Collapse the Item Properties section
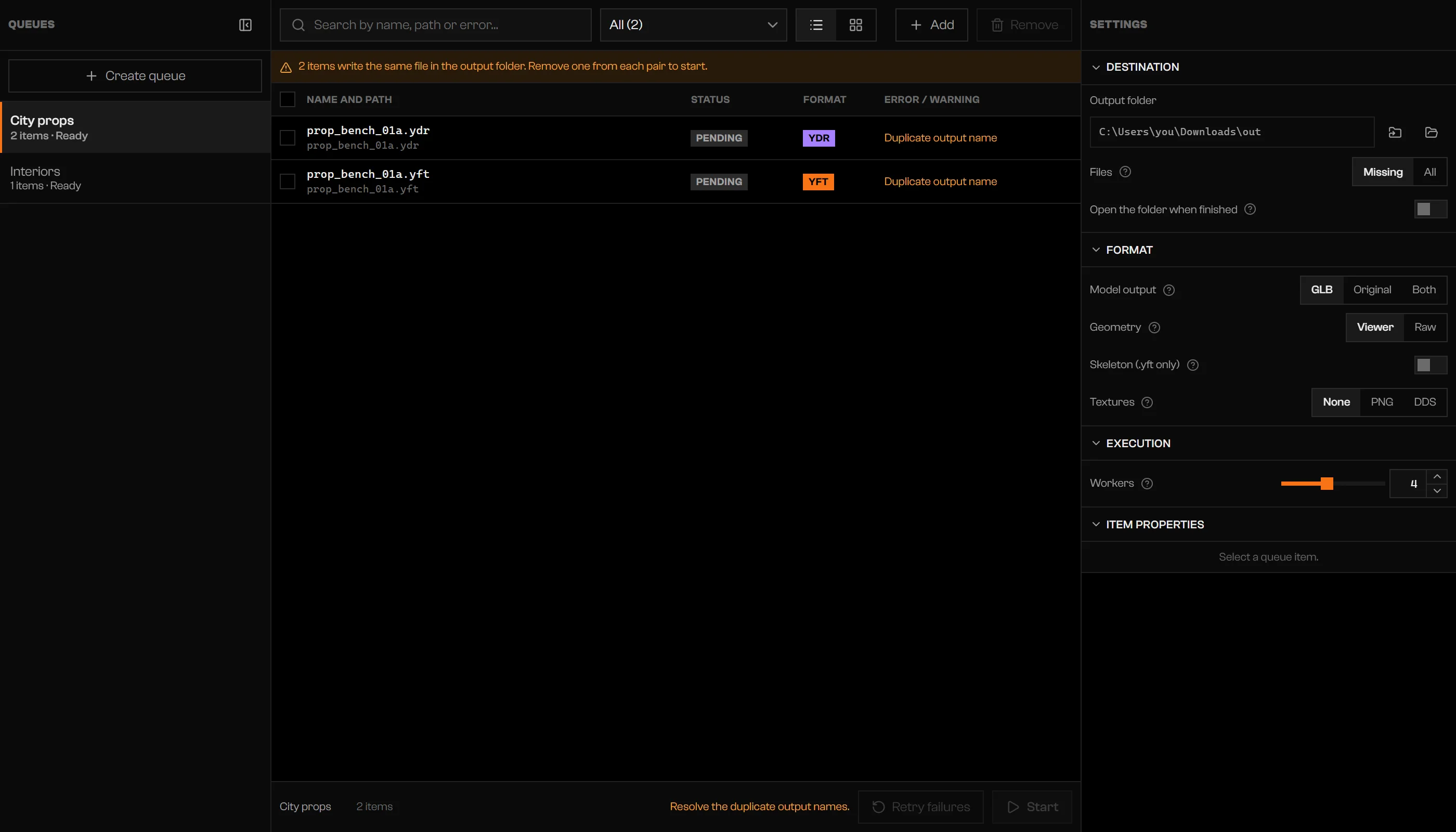 click(x=1096, y=525)
